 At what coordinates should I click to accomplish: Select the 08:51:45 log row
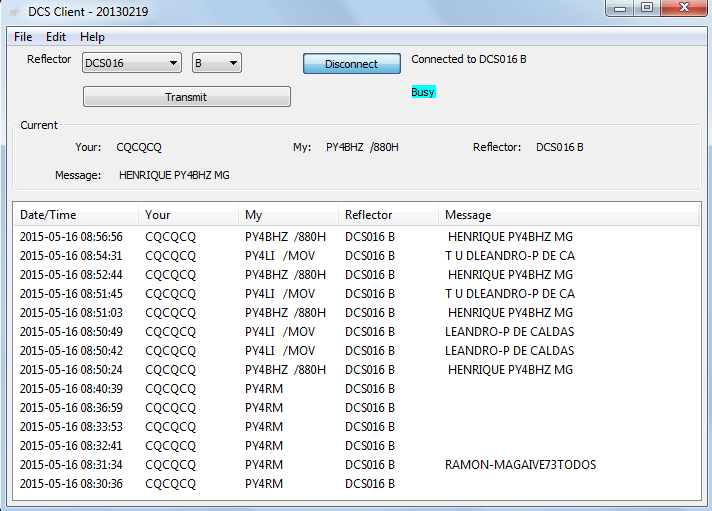pyautogui.click(x=356, y=294)
